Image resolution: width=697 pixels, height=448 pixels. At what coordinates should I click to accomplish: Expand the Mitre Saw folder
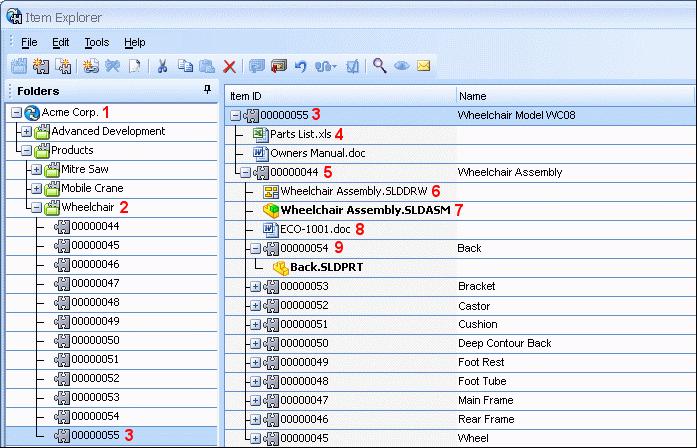(36, 169)
